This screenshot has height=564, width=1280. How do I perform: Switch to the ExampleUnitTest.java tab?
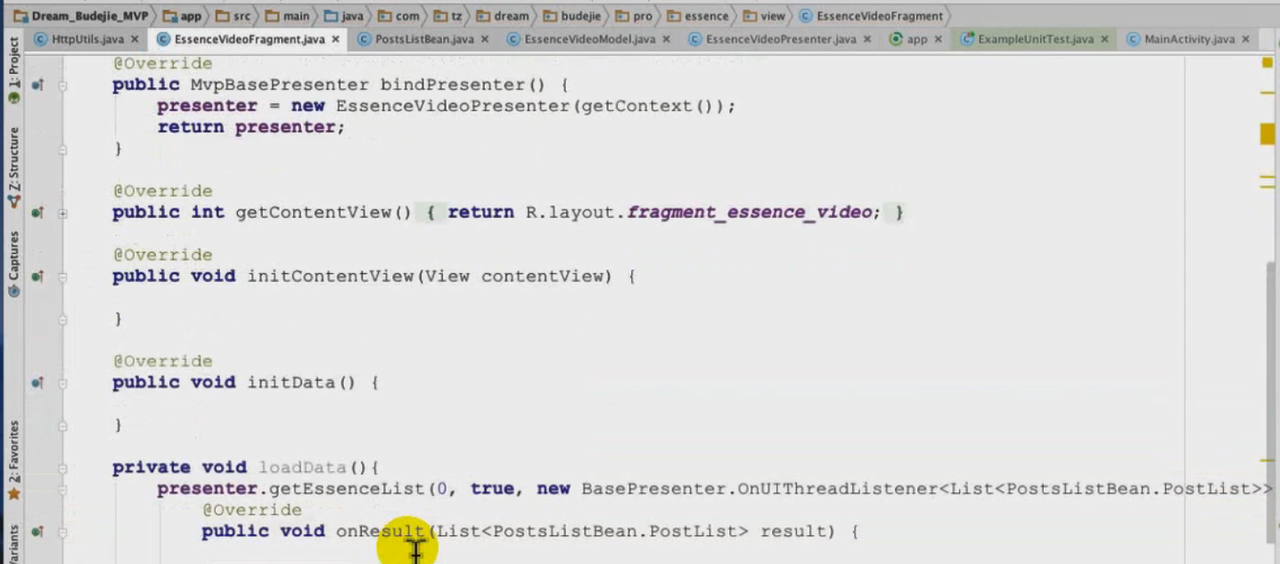click(1036, 39)
